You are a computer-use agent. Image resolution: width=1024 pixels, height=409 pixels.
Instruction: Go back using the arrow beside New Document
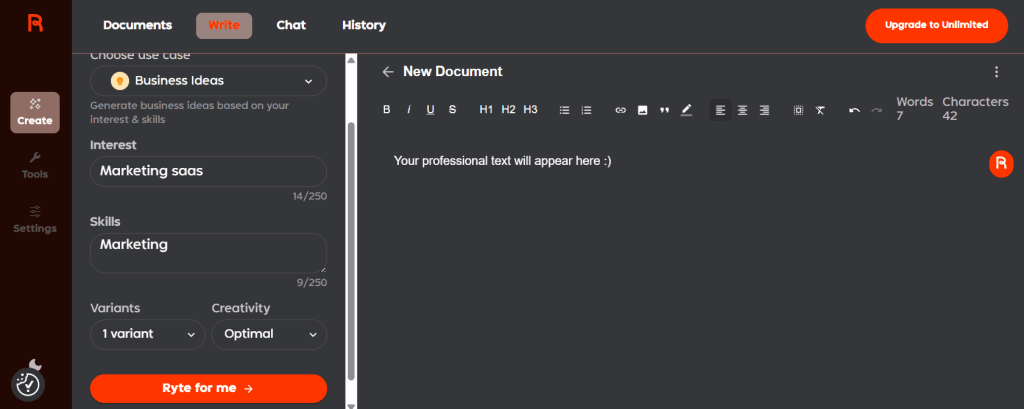point(388,72)
